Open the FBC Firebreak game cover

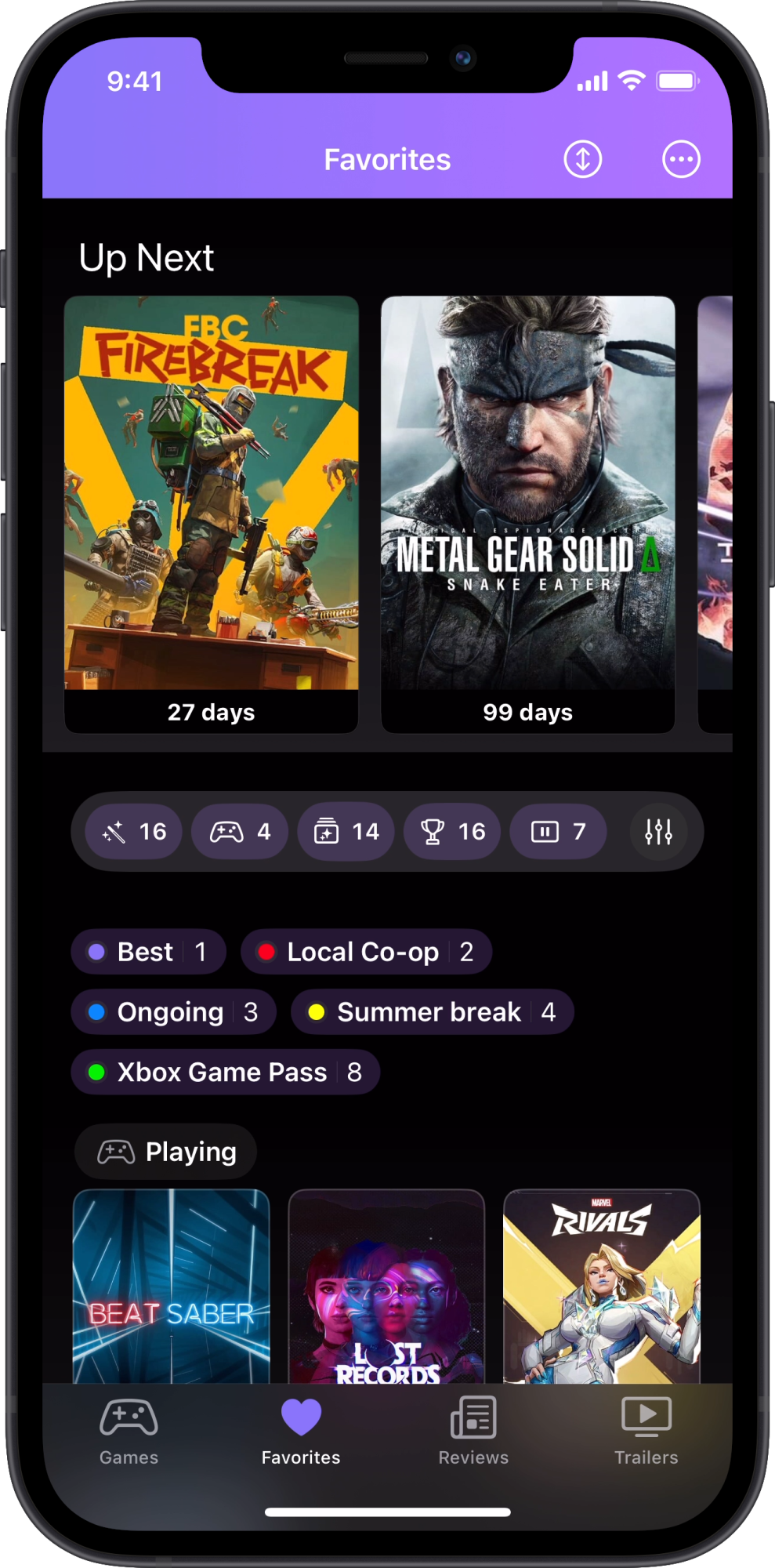coord(212,514)
